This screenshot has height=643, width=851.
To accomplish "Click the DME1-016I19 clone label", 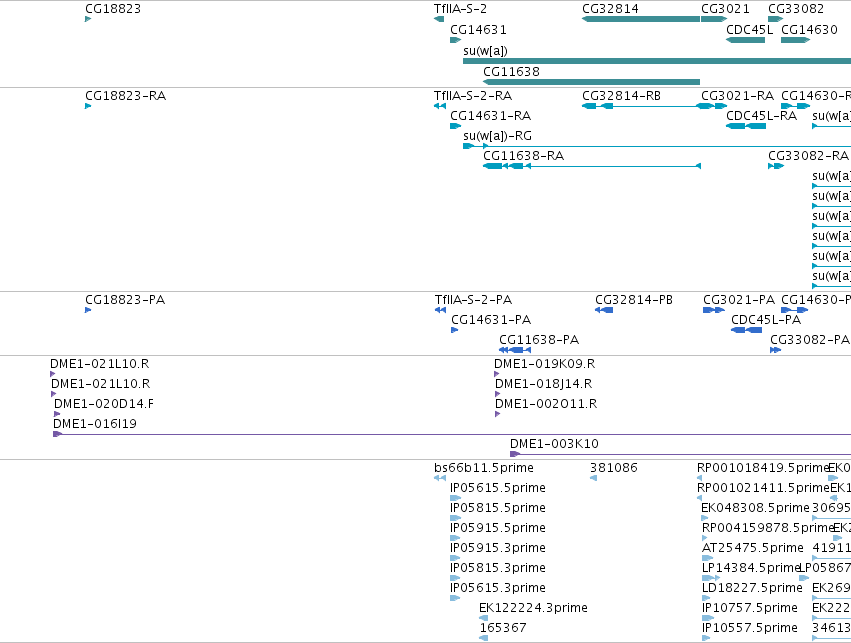I will point(95,424).
